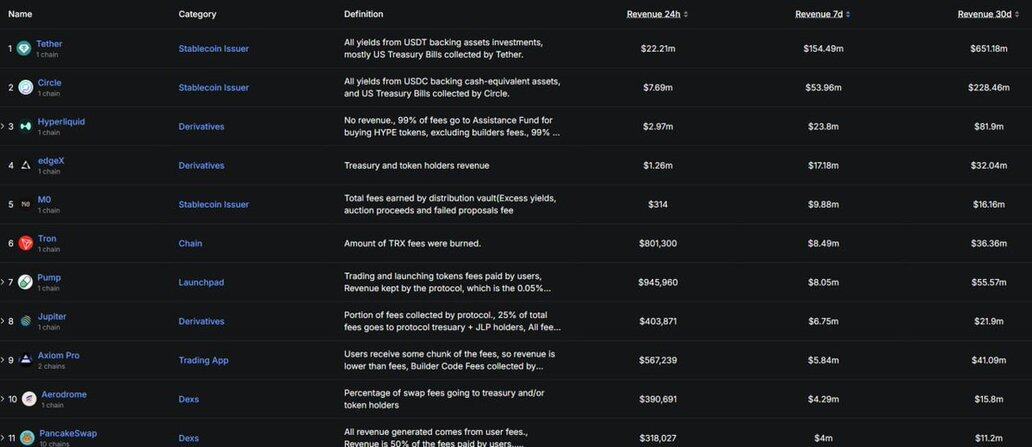Screen dimensions: 1032x447
Task: Open the Launchpad category link
Action: (x=201, y=283)
